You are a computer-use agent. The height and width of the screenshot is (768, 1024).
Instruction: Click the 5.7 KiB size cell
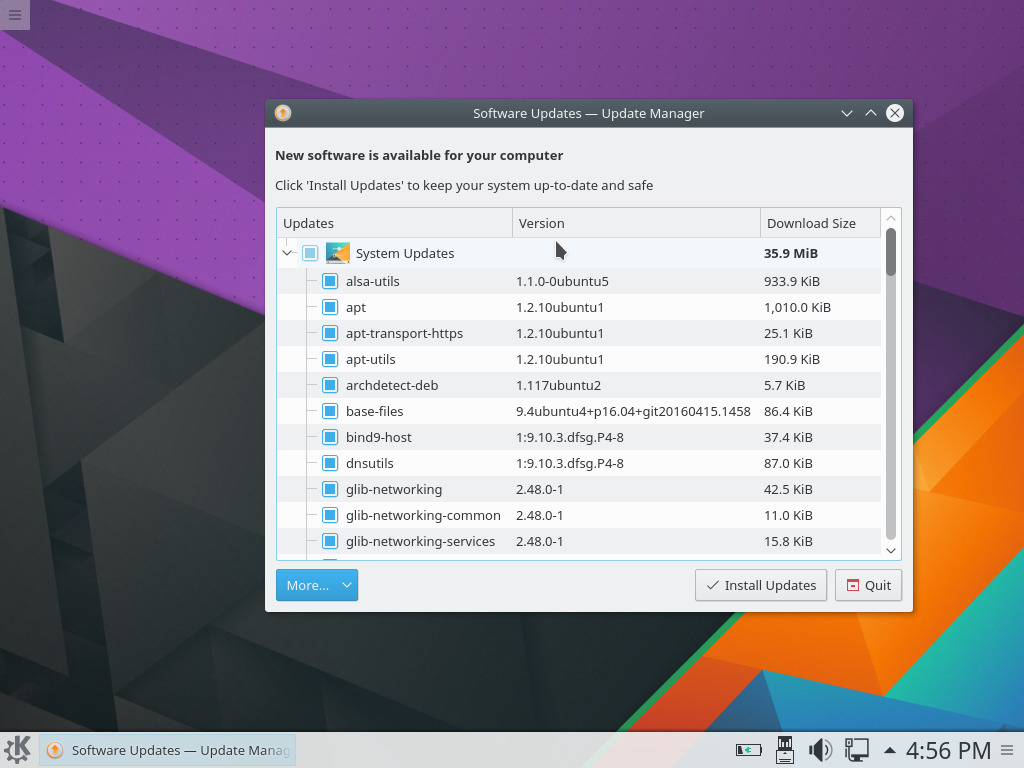(x=784, y=385)
